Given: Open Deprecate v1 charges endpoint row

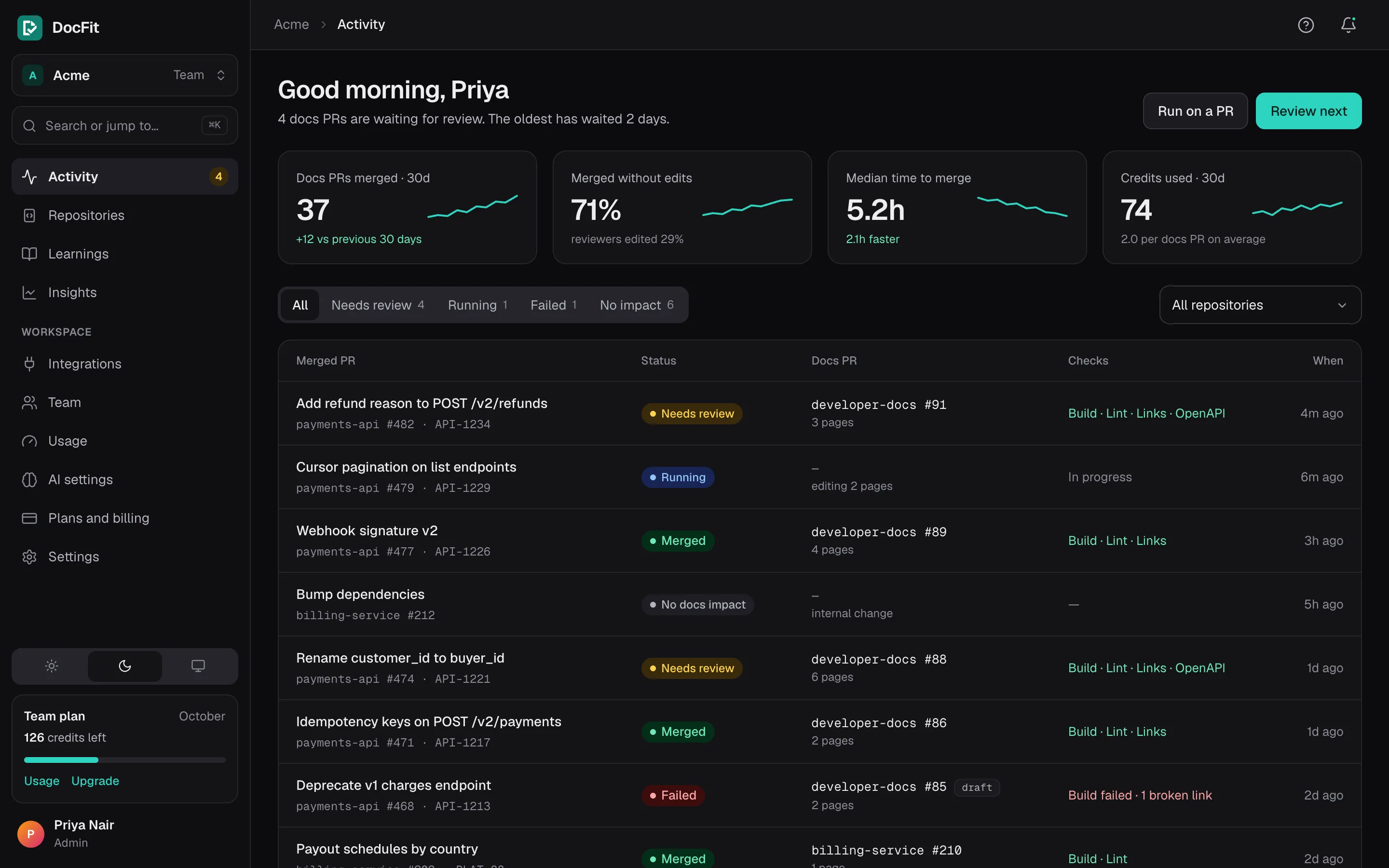Looking at the screenshot, I should coord(819,795).
